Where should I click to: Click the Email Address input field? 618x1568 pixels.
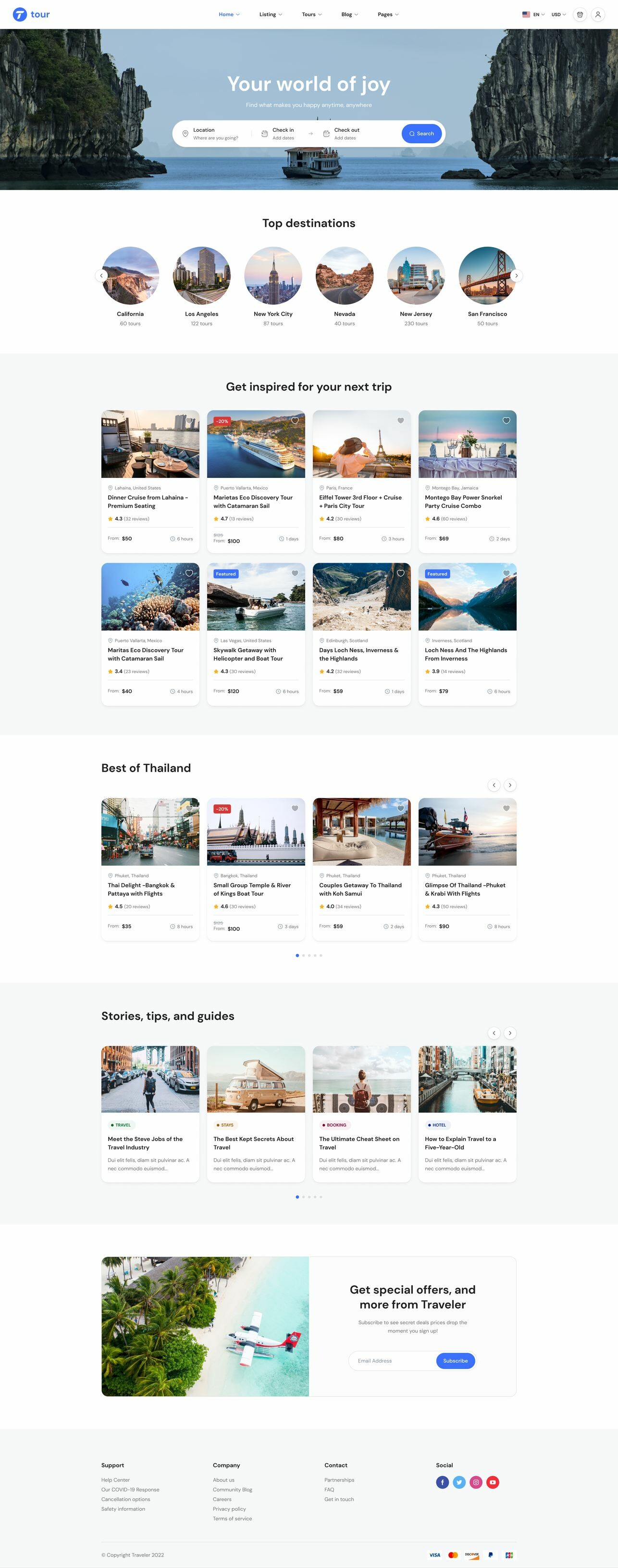[x=393, y=1360]
